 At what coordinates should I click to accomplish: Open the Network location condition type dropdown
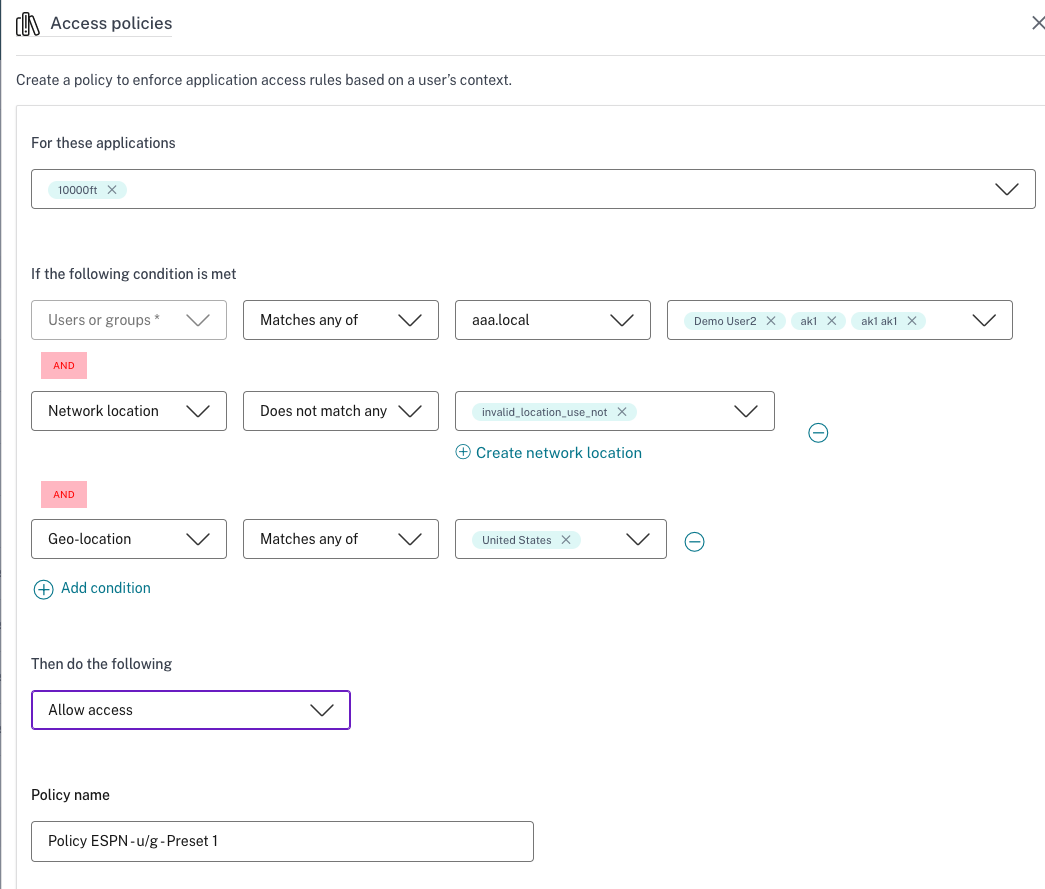129,411
